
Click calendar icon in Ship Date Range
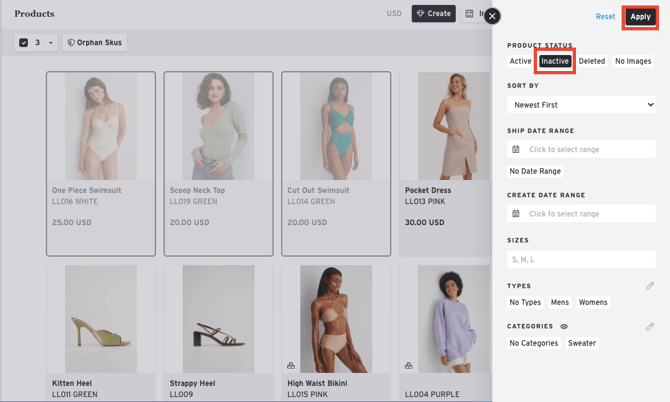pyautogui.click(x=516, y=149)
